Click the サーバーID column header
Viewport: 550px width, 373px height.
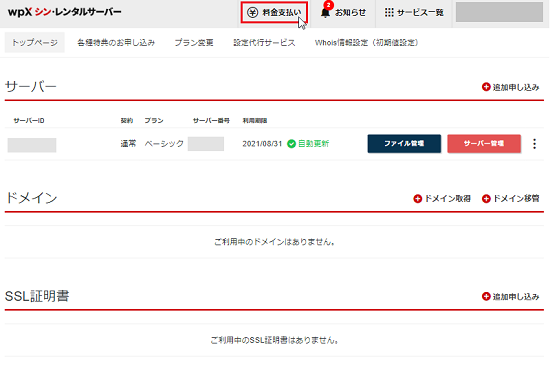coord(29,121)
